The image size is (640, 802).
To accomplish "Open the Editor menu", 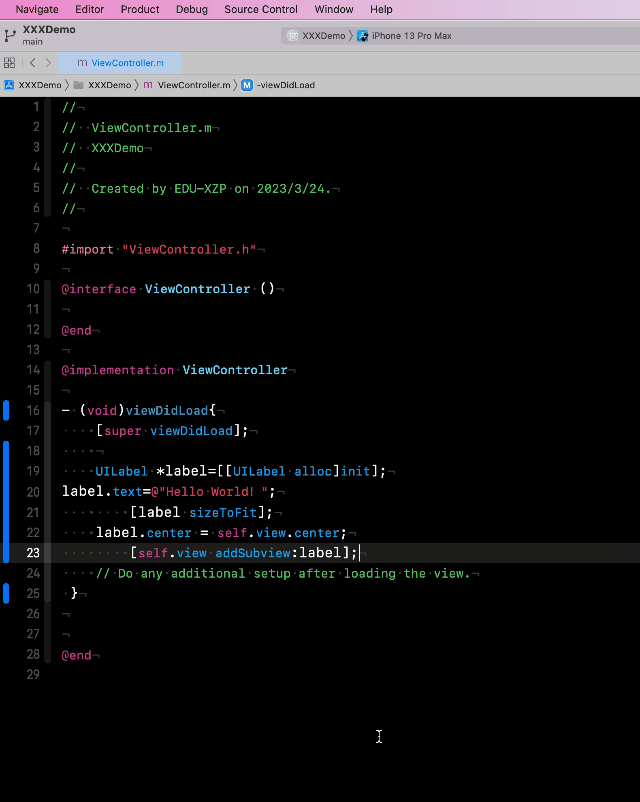I will (x=90, y=9).
